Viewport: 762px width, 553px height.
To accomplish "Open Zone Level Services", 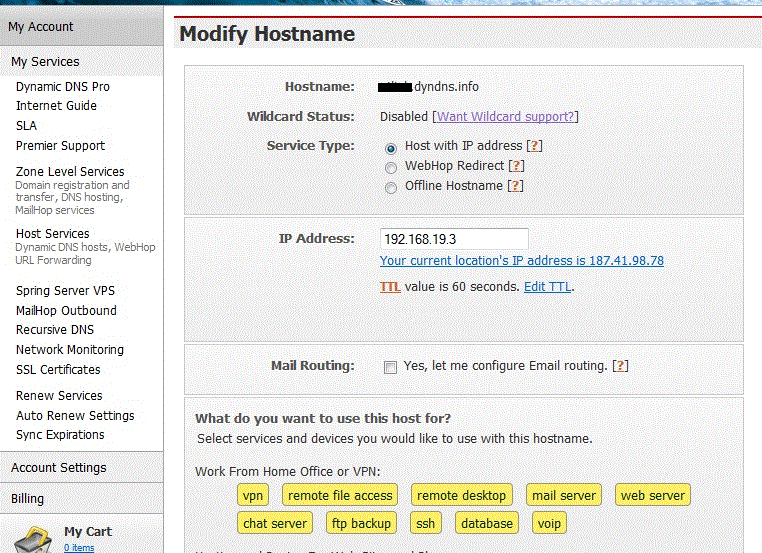I will [x=70, y=172].
